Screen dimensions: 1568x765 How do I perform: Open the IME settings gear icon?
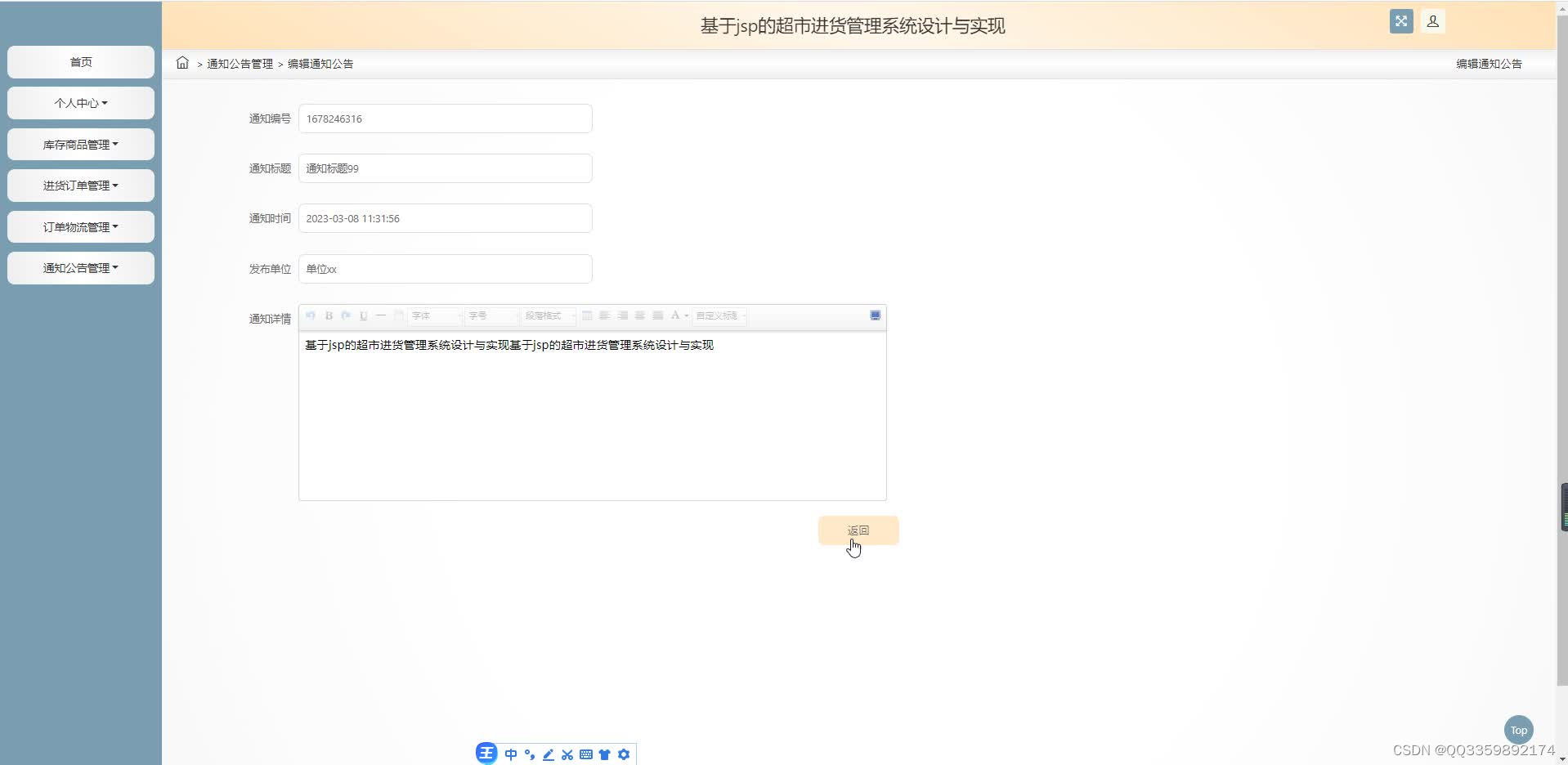click(x=624, y=754)
